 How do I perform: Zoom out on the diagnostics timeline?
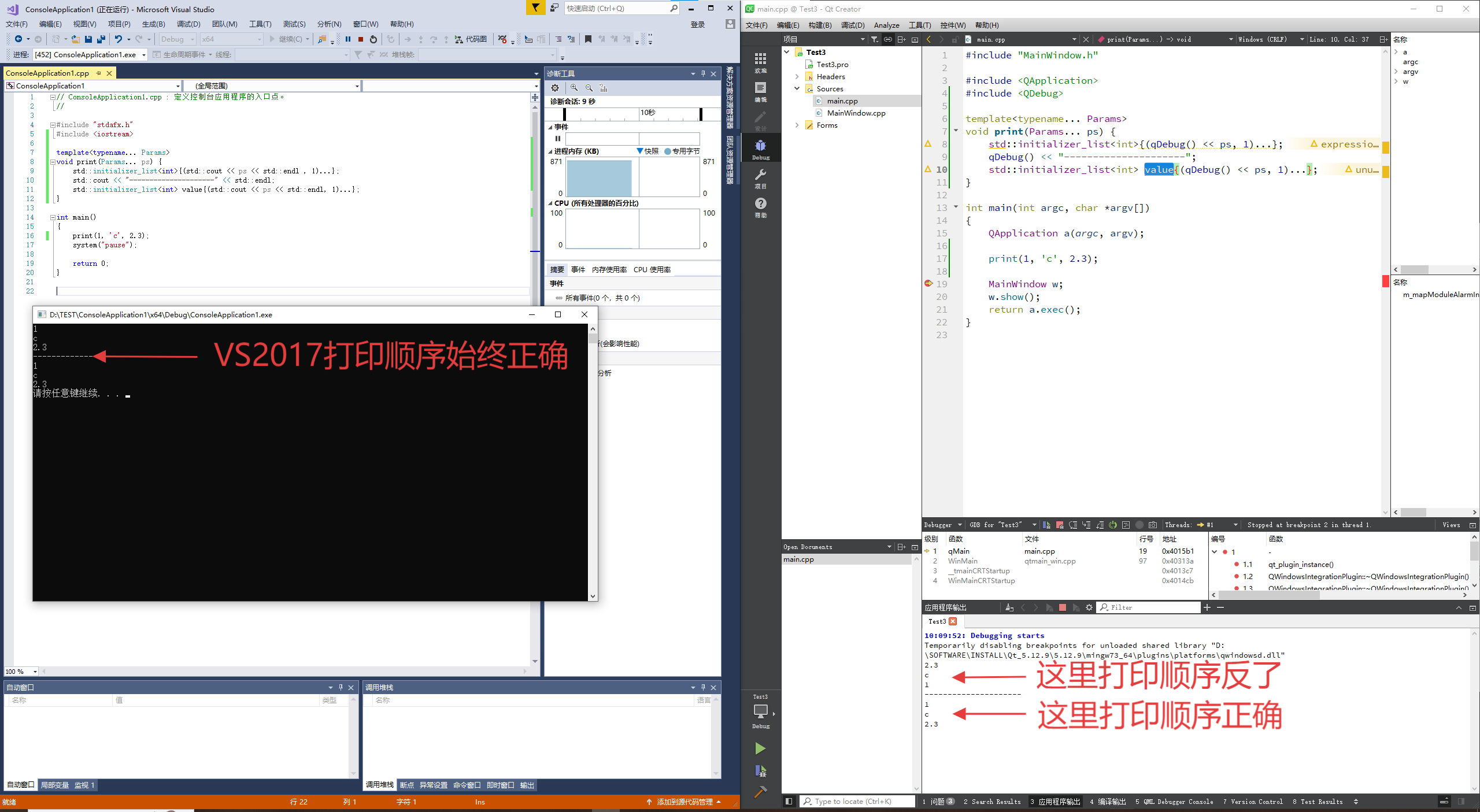(589, 88)
